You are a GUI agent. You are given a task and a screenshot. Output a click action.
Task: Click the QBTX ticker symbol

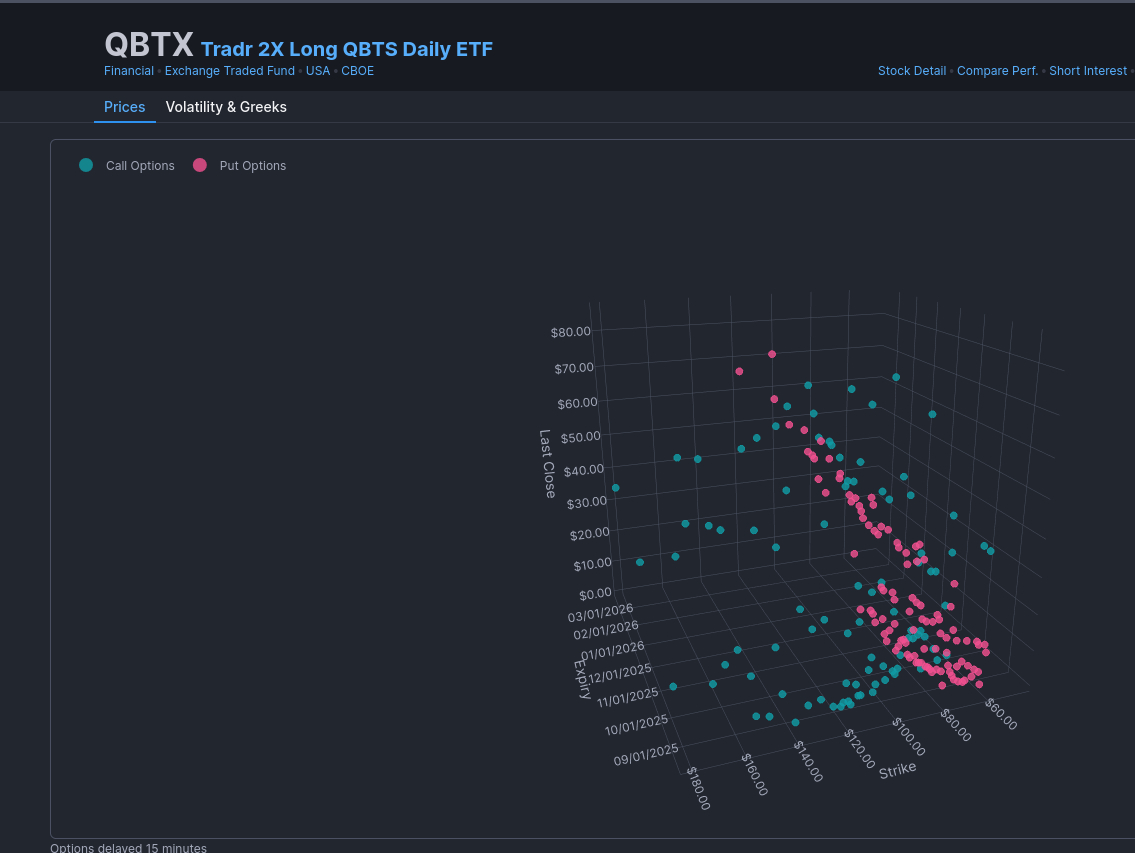tap(149, 45)
